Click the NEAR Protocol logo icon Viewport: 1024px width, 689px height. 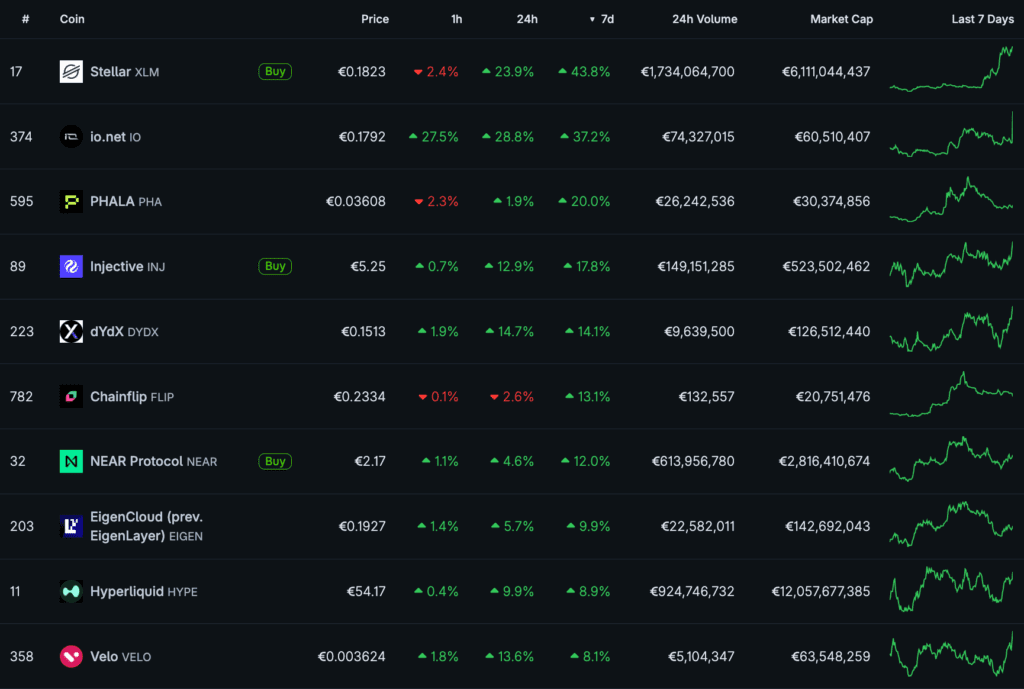coord(71,461)
